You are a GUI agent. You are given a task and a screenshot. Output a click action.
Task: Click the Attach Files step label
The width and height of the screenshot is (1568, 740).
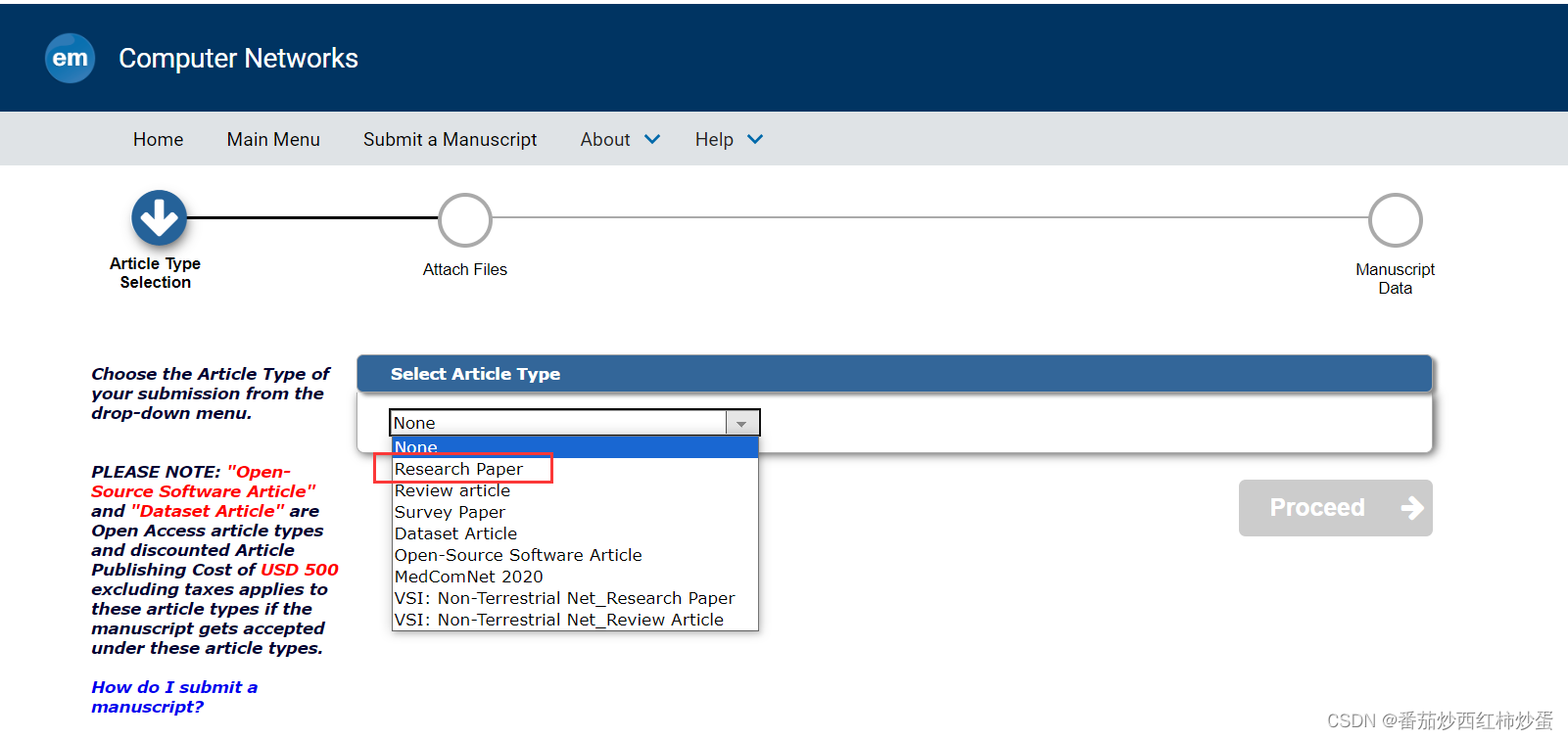click(464, 269)
